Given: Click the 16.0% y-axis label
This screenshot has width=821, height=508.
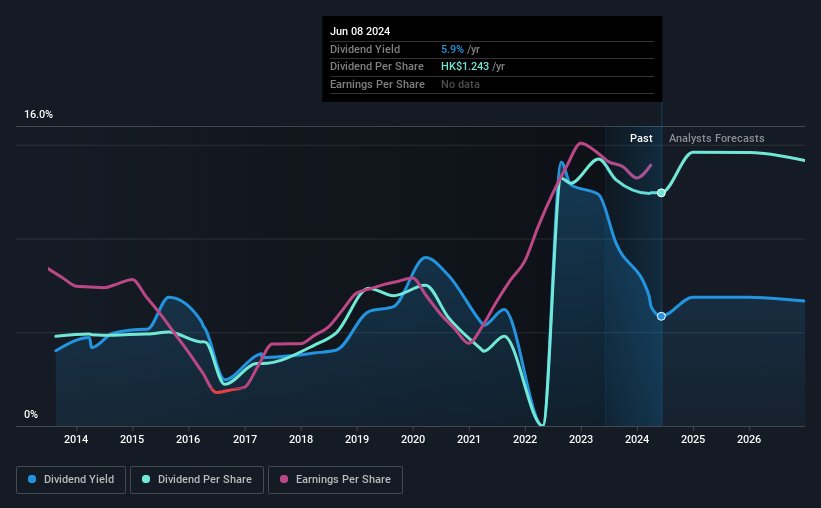Looking at the screenshot, I should pos(38,115).
